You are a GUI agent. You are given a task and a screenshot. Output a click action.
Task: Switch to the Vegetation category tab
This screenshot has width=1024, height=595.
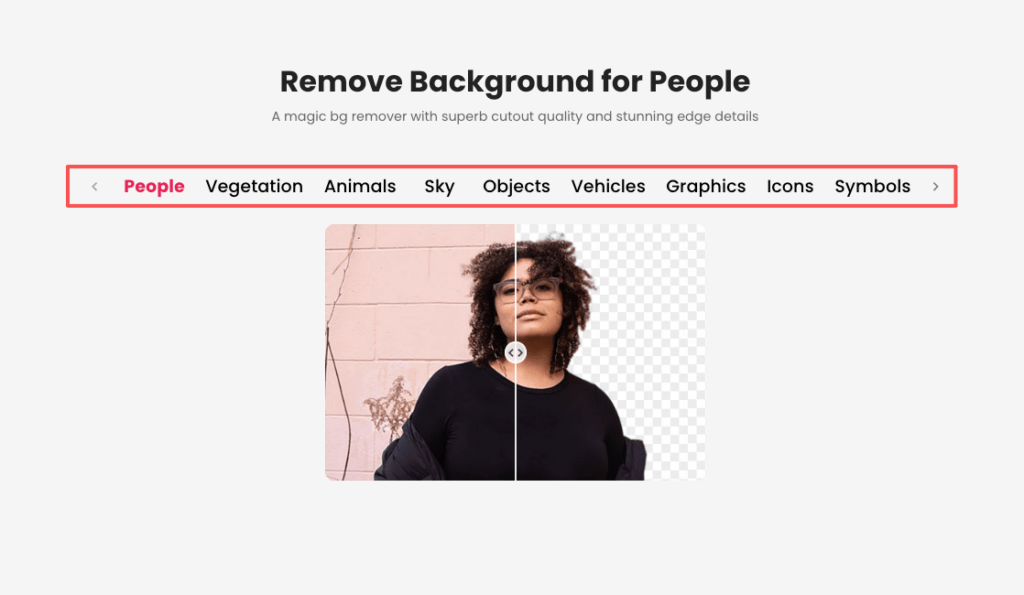[x=254, y=187]
